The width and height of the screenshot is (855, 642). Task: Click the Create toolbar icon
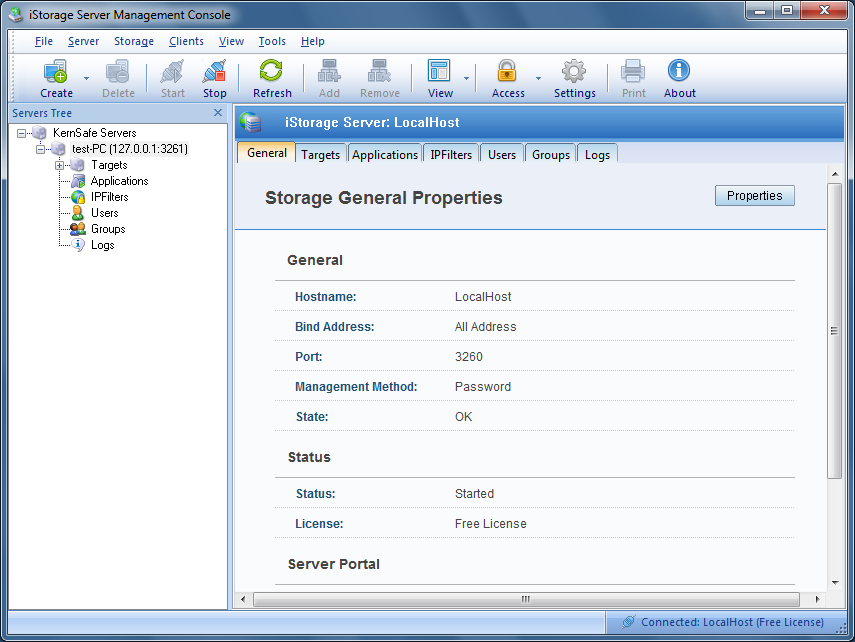coord(56,71)
